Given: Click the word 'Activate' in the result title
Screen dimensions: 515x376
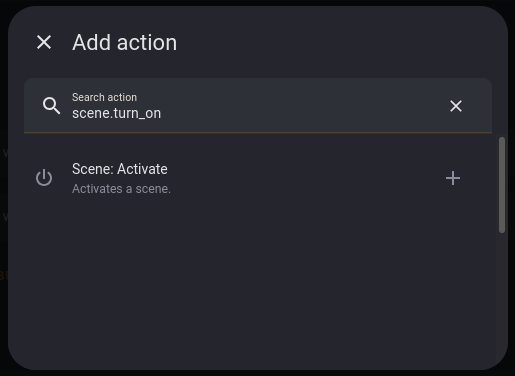Looking at the screenshot, I should tap(142, 169).
